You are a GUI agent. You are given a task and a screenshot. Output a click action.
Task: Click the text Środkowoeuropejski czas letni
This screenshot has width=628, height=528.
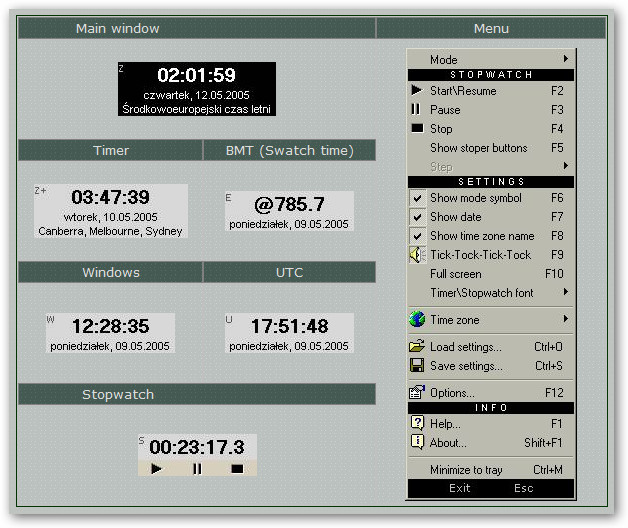pyautogui.click(x=196, y=109)
